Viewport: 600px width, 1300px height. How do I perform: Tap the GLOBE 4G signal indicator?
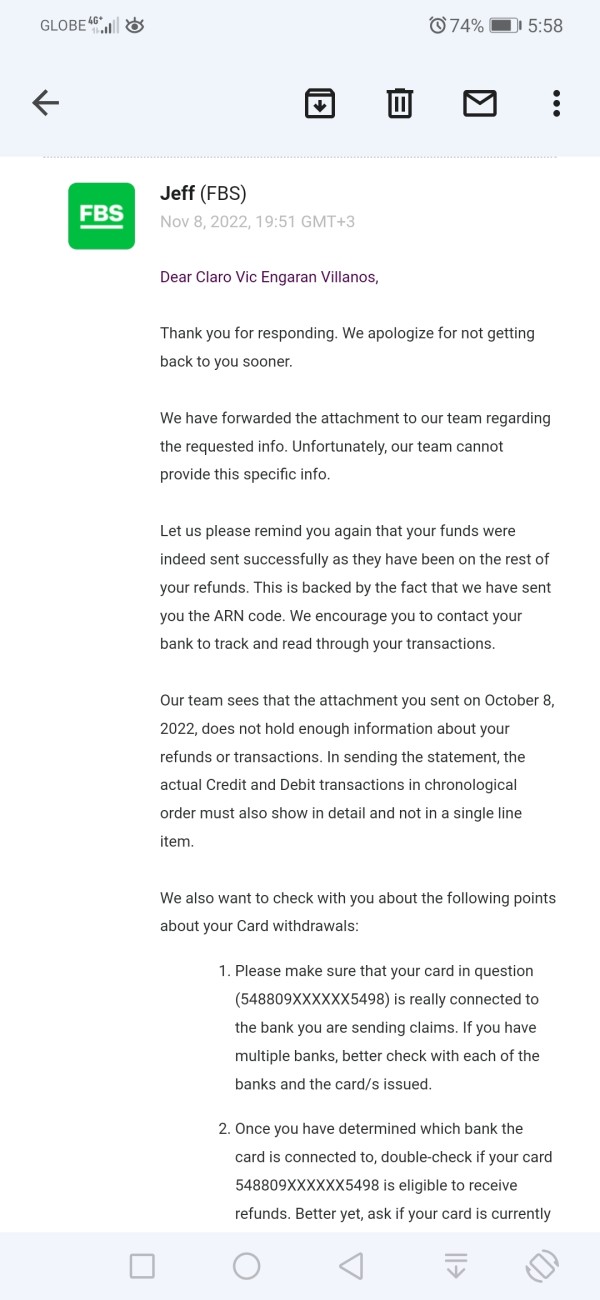(x=80, y=26)
